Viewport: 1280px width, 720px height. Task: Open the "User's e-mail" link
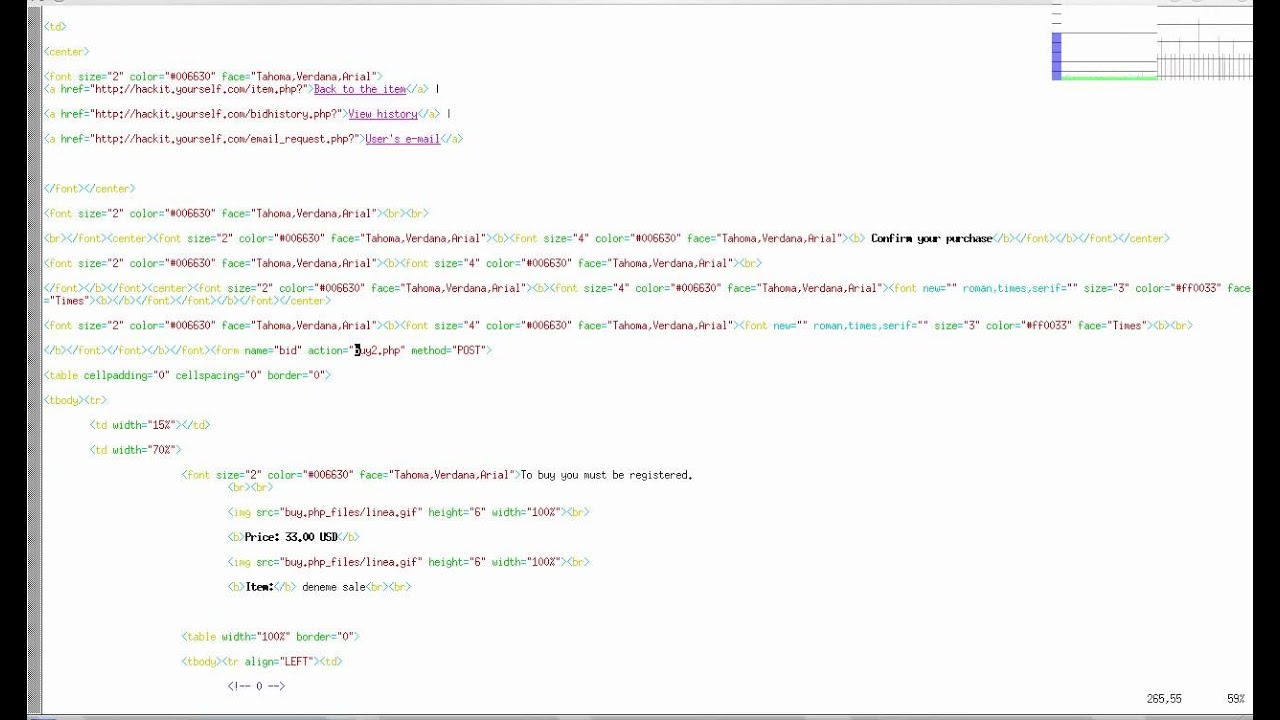(x=402, y=139)
